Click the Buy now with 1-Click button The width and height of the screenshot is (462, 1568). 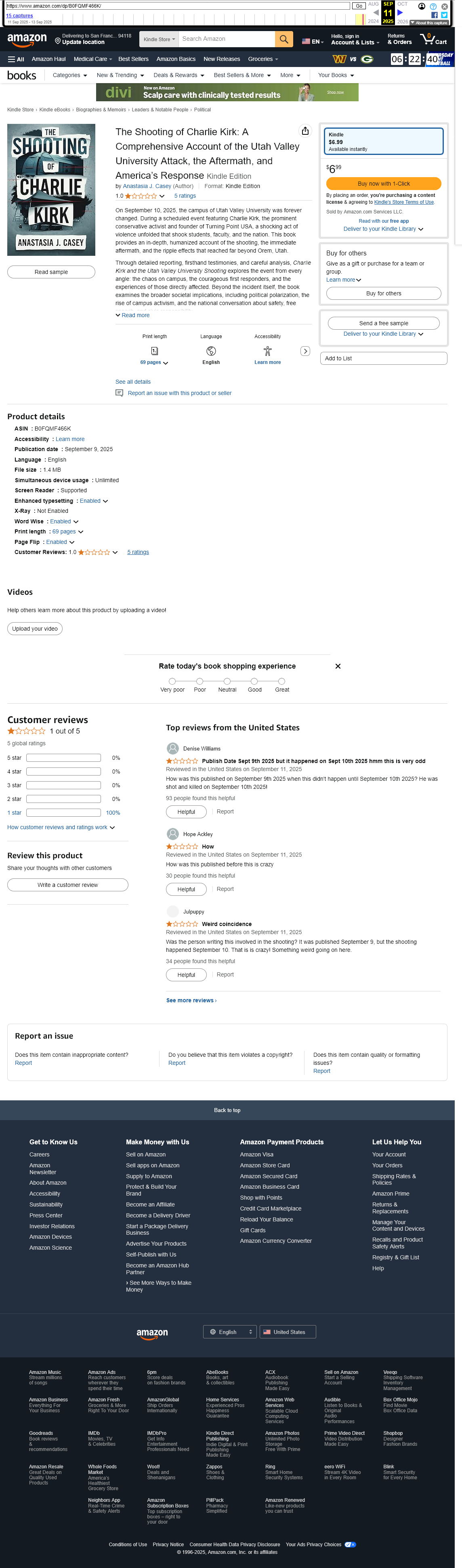point(383,184)
